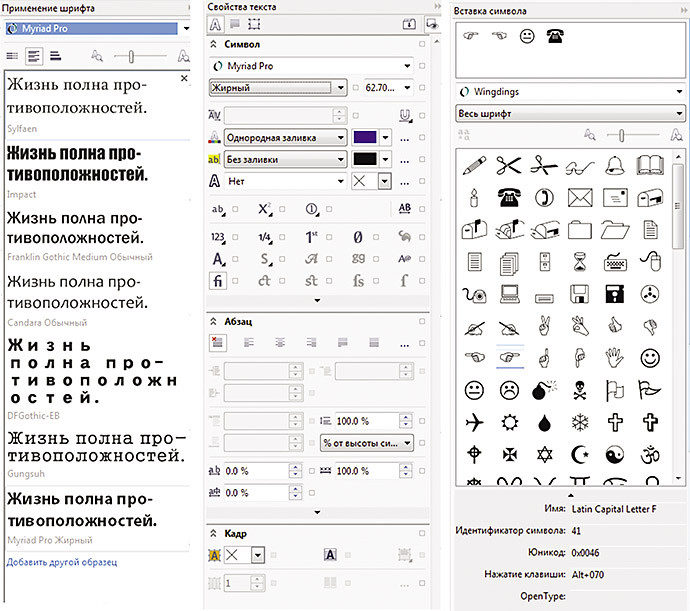Expand the Однородная заливка fill type dropdown
The height and width of the screenshot is (611, 690).
340,137
